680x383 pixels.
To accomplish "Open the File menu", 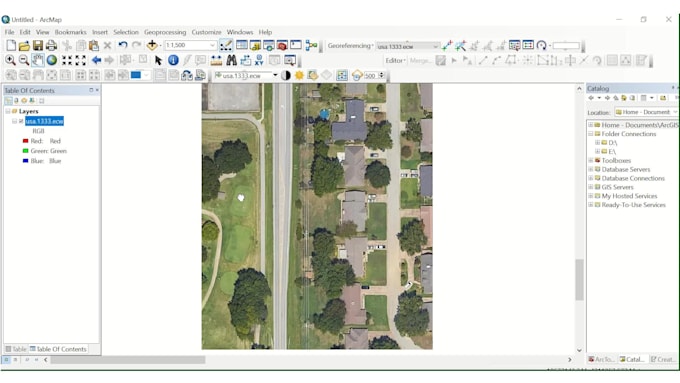I will 10,32.
